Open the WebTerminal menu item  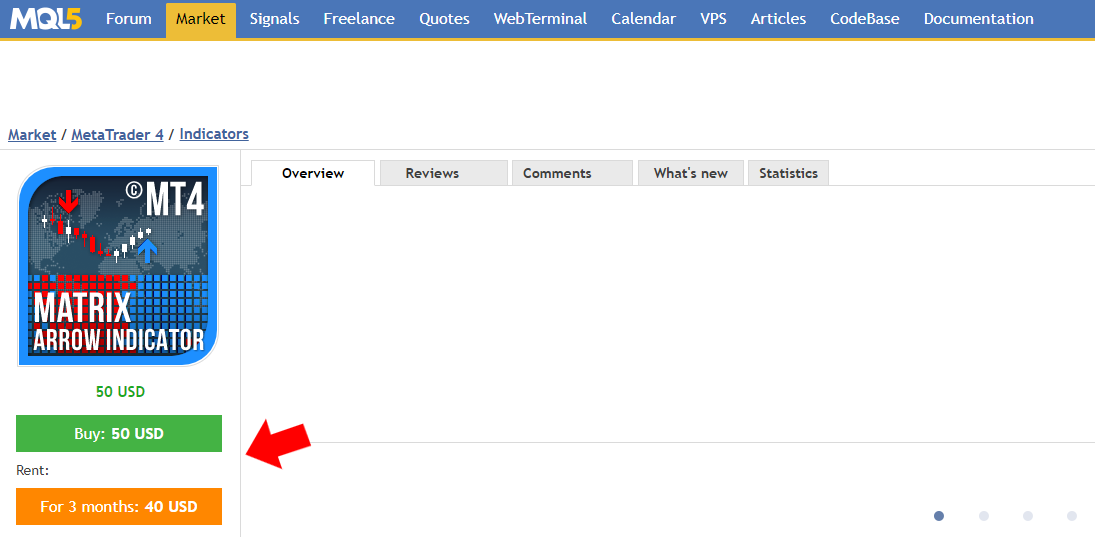click(x=540, y=19)
